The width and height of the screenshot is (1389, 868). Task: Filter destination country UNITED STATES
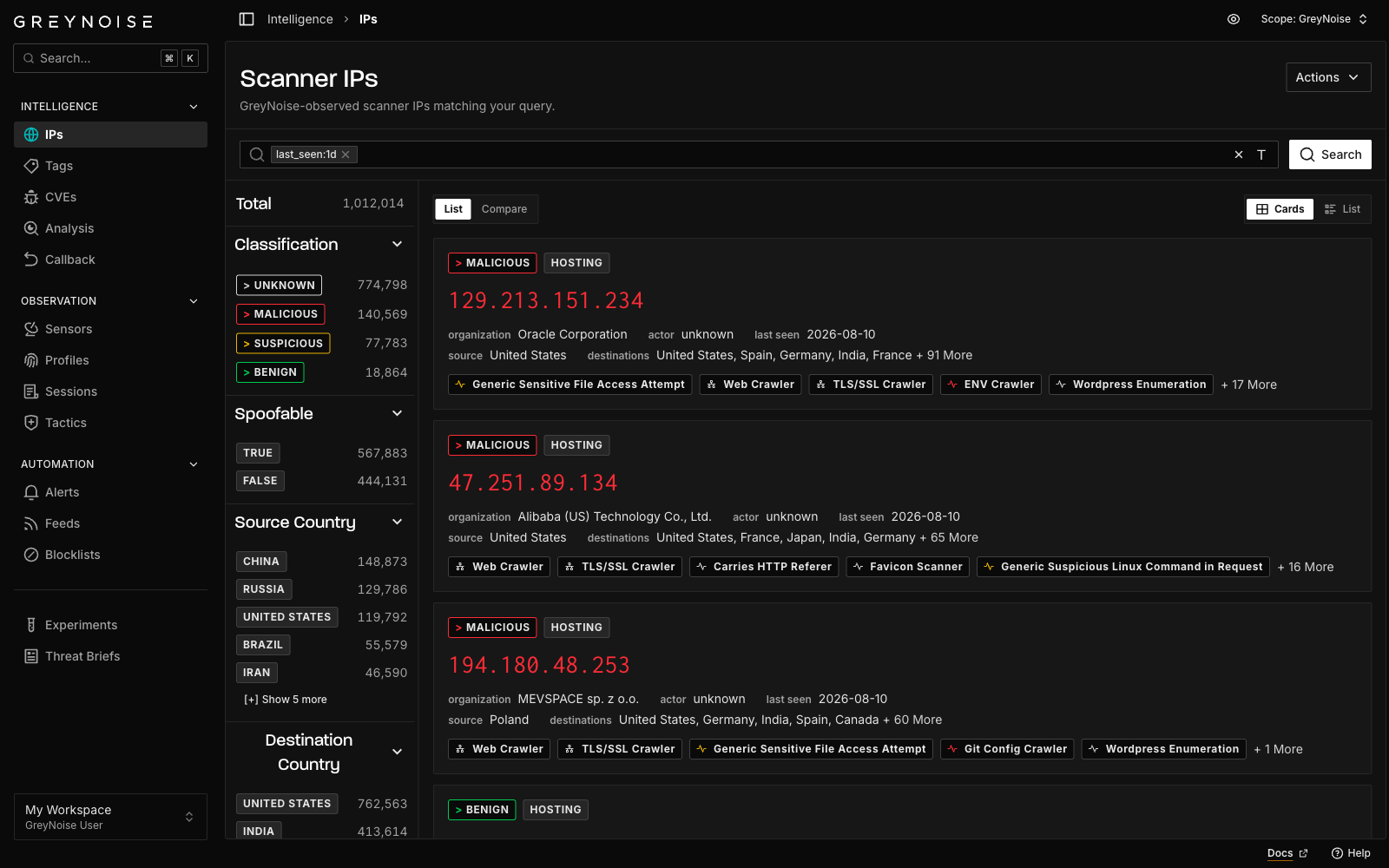(287, 804)
